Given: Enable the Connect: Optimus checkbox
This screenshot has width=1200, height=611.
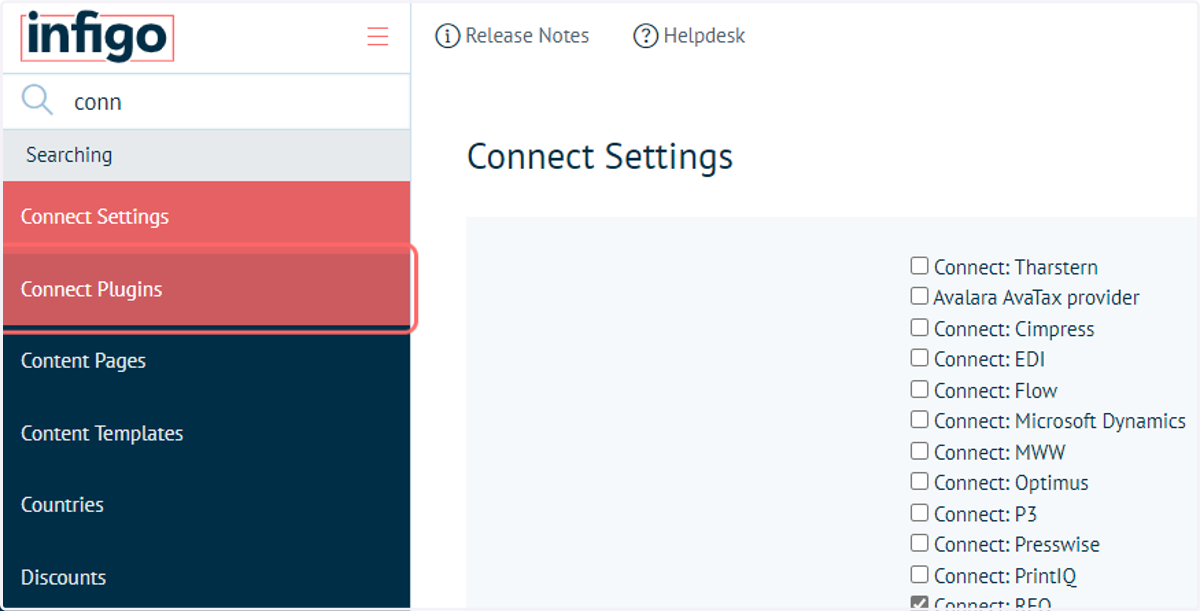Looking at the screenshot, I should 919,482.
